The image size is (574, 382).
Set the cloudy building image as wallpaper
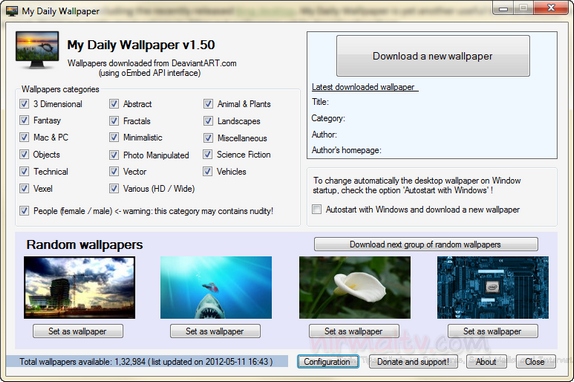coord(78,331)
